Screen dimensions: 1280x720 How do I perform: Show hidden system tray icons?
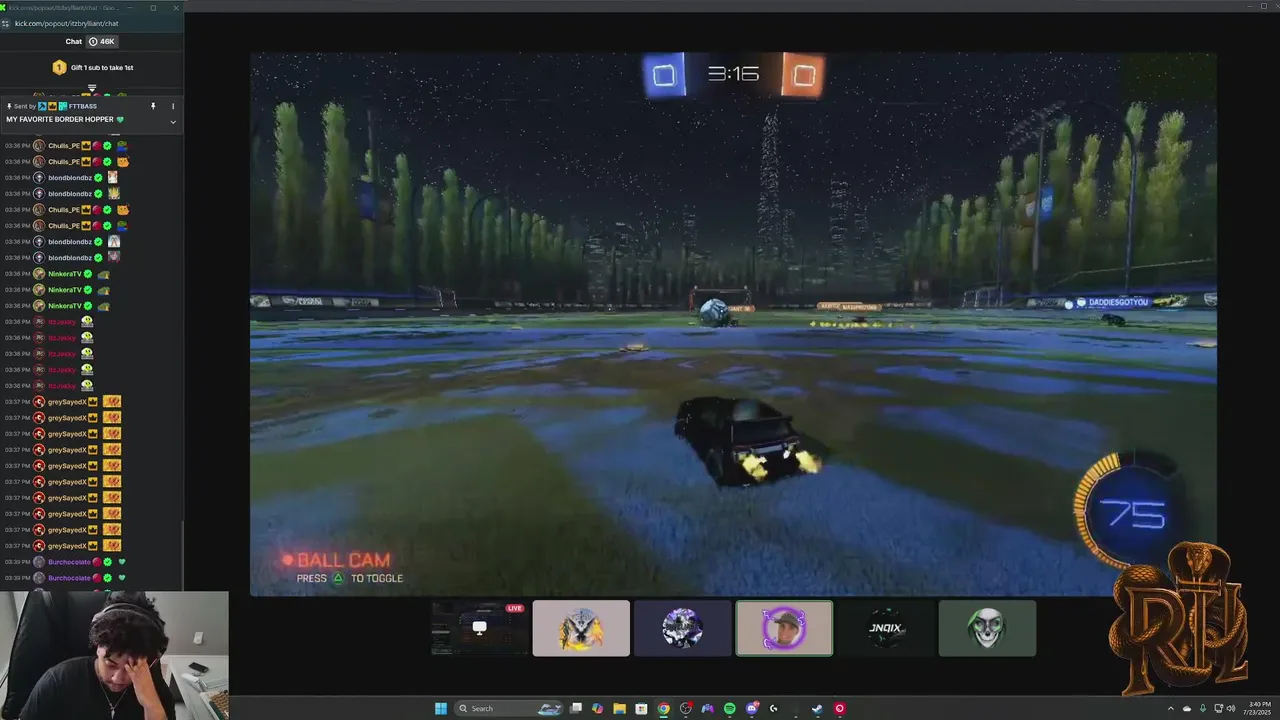(1171, 708)
